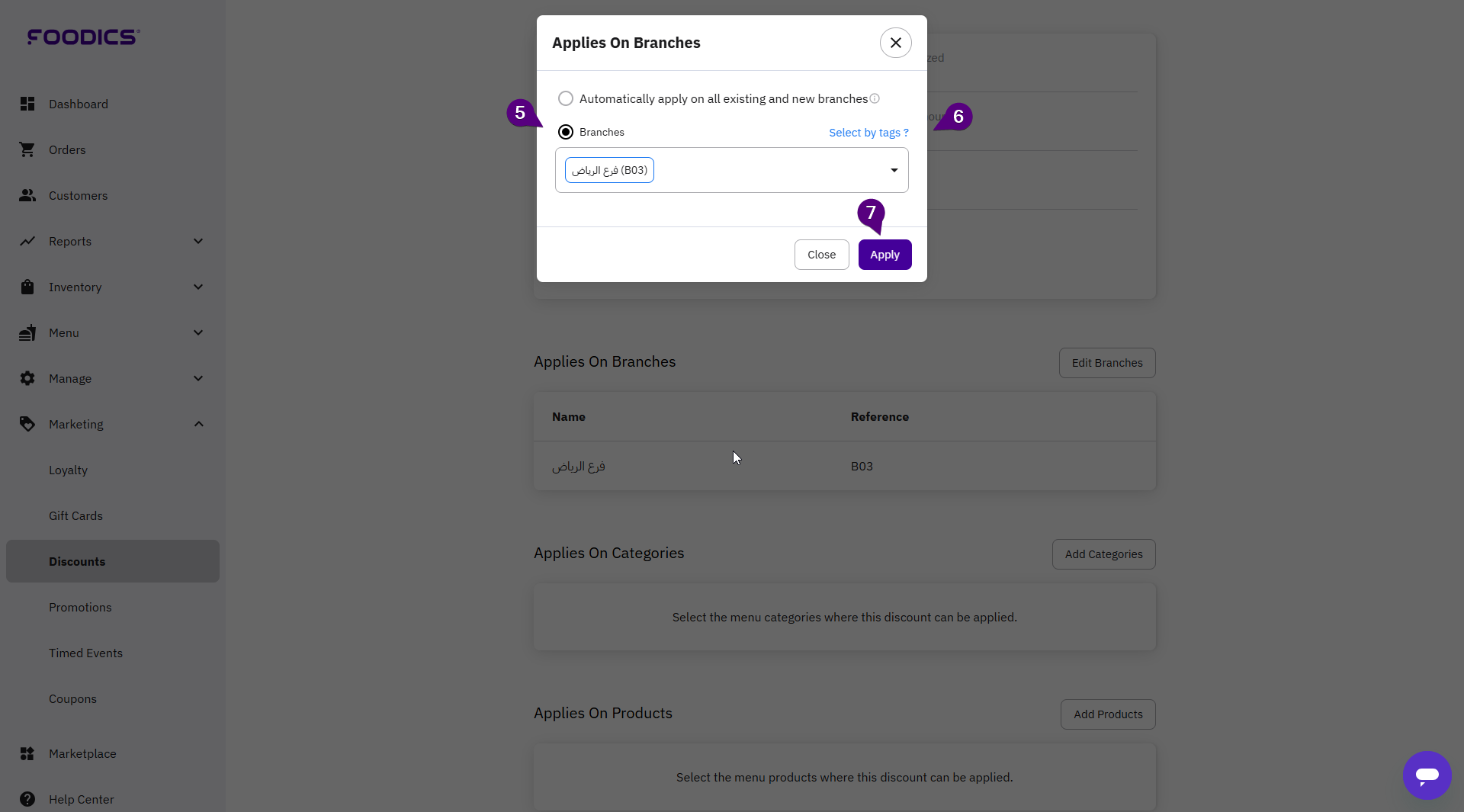Viewport: 1464px width, 812px height.
Task: Open the chat support bubble icon
Action: coord(1427,775)
